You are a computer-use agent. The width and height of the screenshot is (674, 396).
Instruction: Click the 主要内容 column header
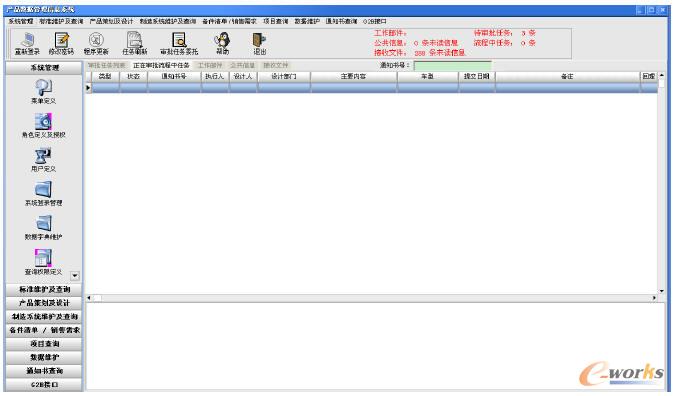click(x=353, y=76)
